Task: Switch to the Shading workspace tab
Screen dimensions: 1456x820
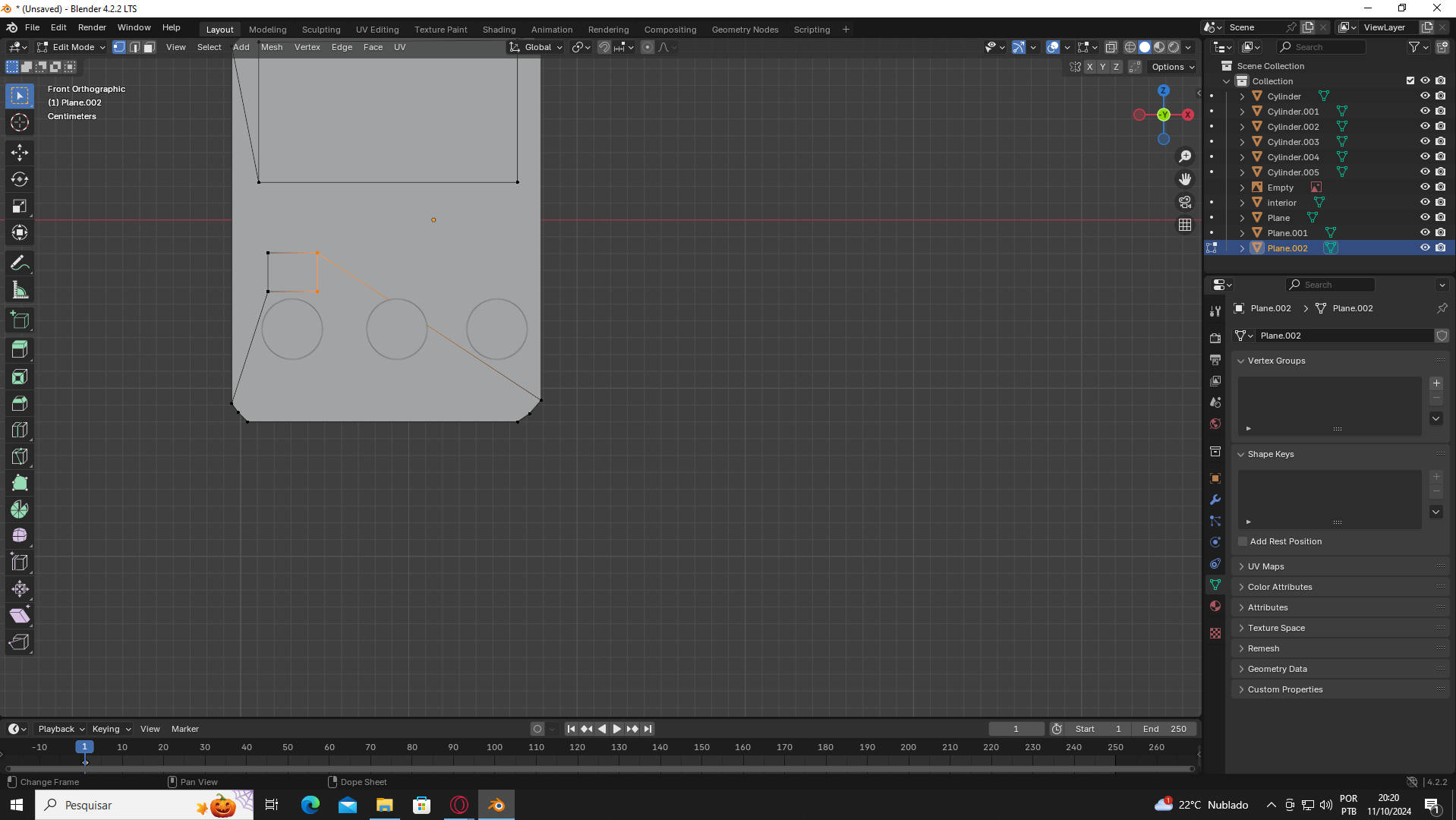Action: pyautogui.click(x=499, y=30)
